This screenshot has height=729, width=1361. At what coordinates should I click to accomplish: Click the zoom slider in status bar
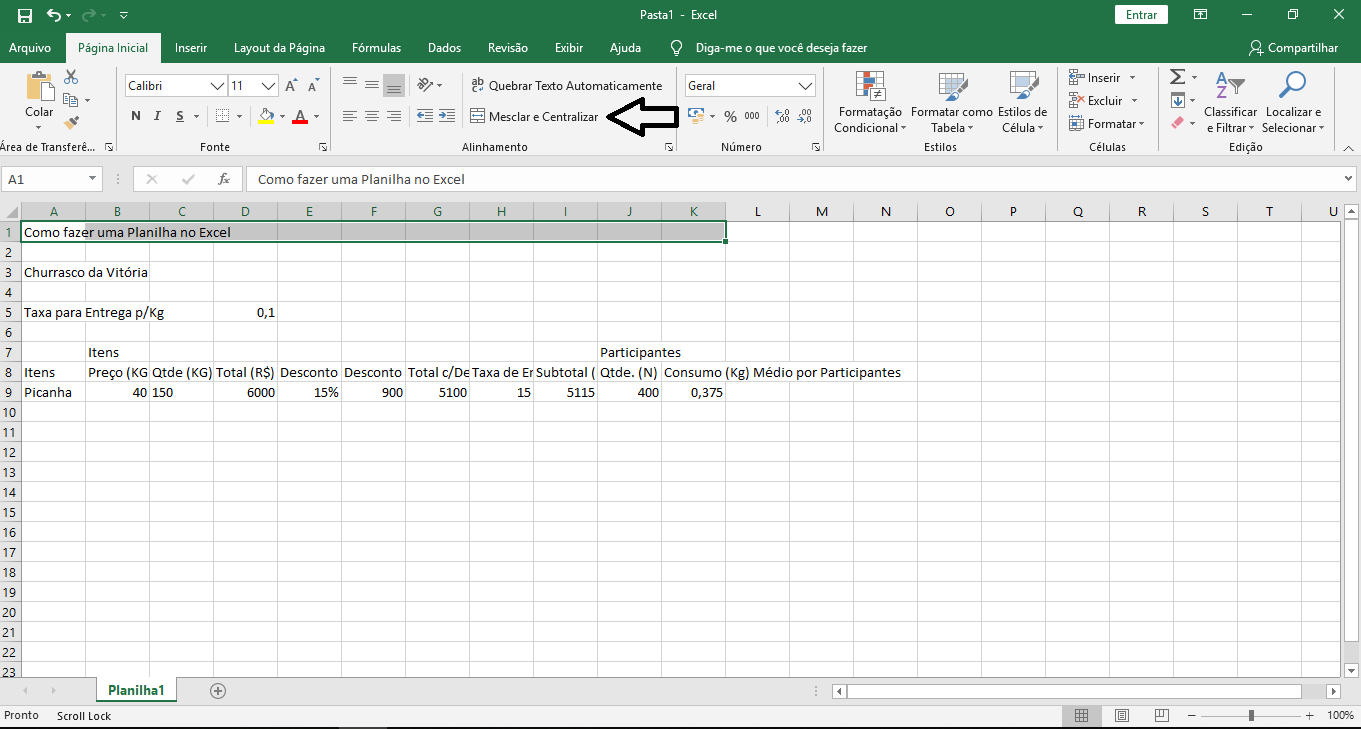point(1251,716)
